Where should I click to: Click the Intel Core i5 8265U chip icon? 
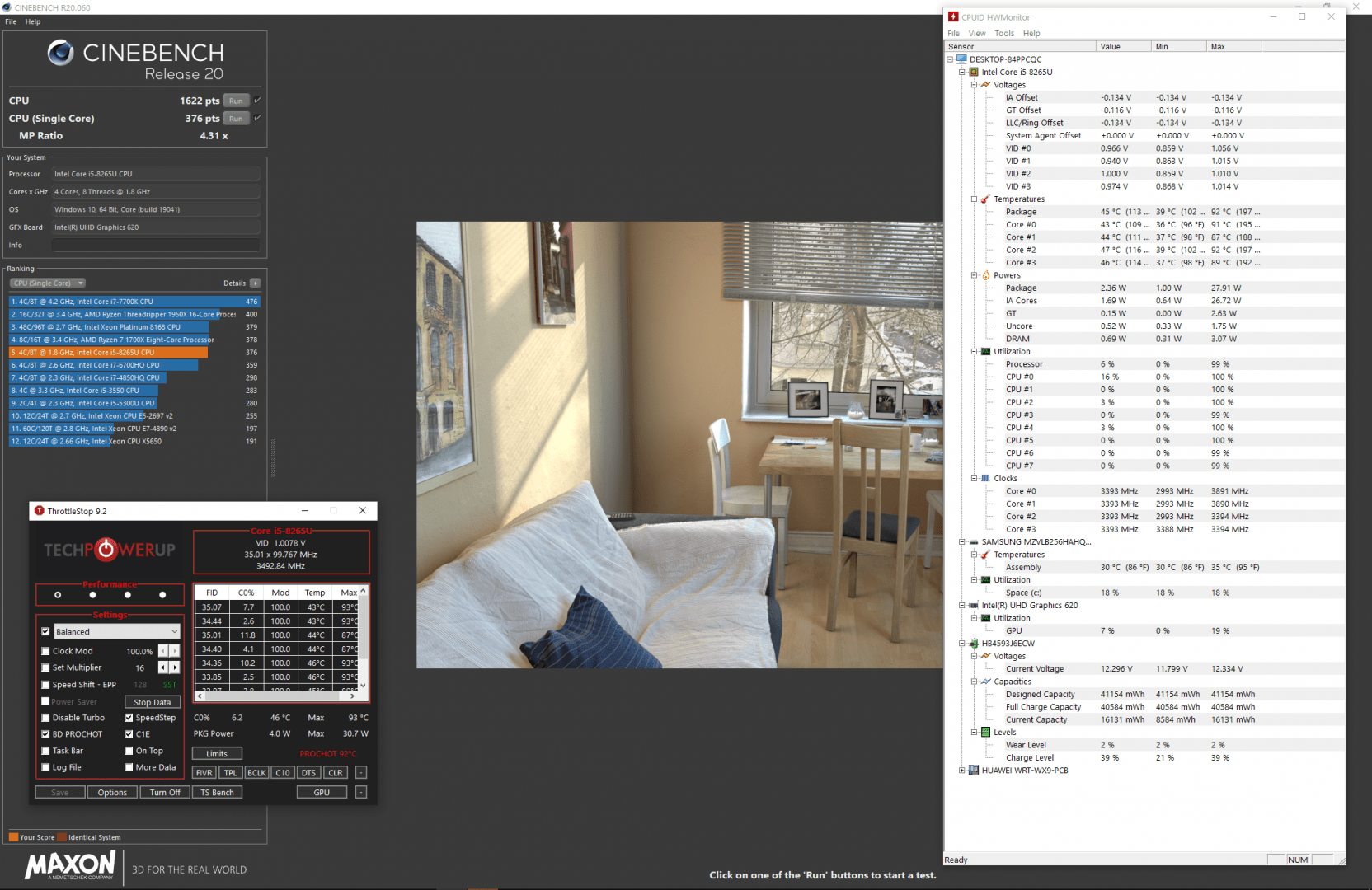974,72
